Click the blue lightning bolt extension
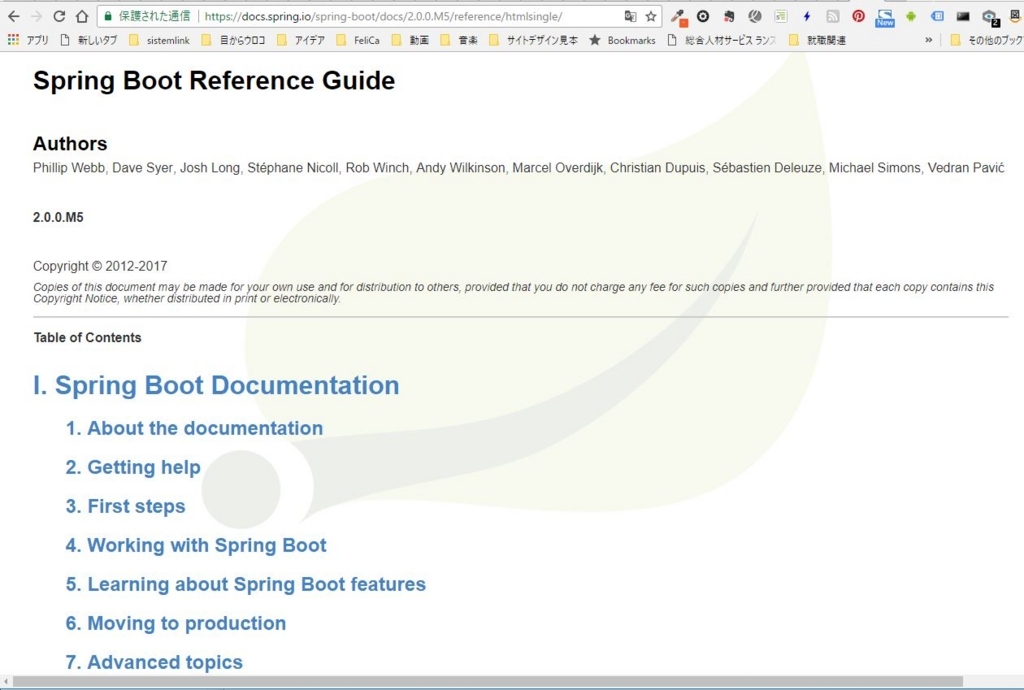 click(x=807, y=16)
